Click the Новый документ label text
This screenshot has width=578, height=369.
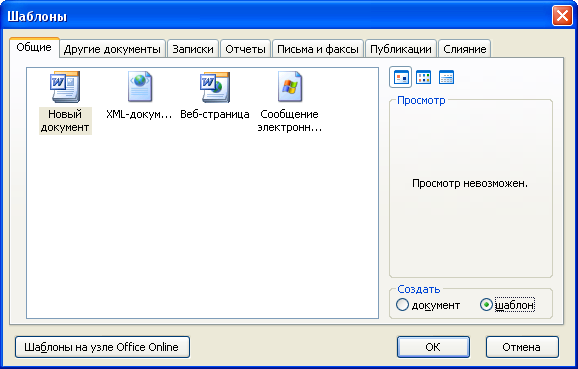coord(65,121)
